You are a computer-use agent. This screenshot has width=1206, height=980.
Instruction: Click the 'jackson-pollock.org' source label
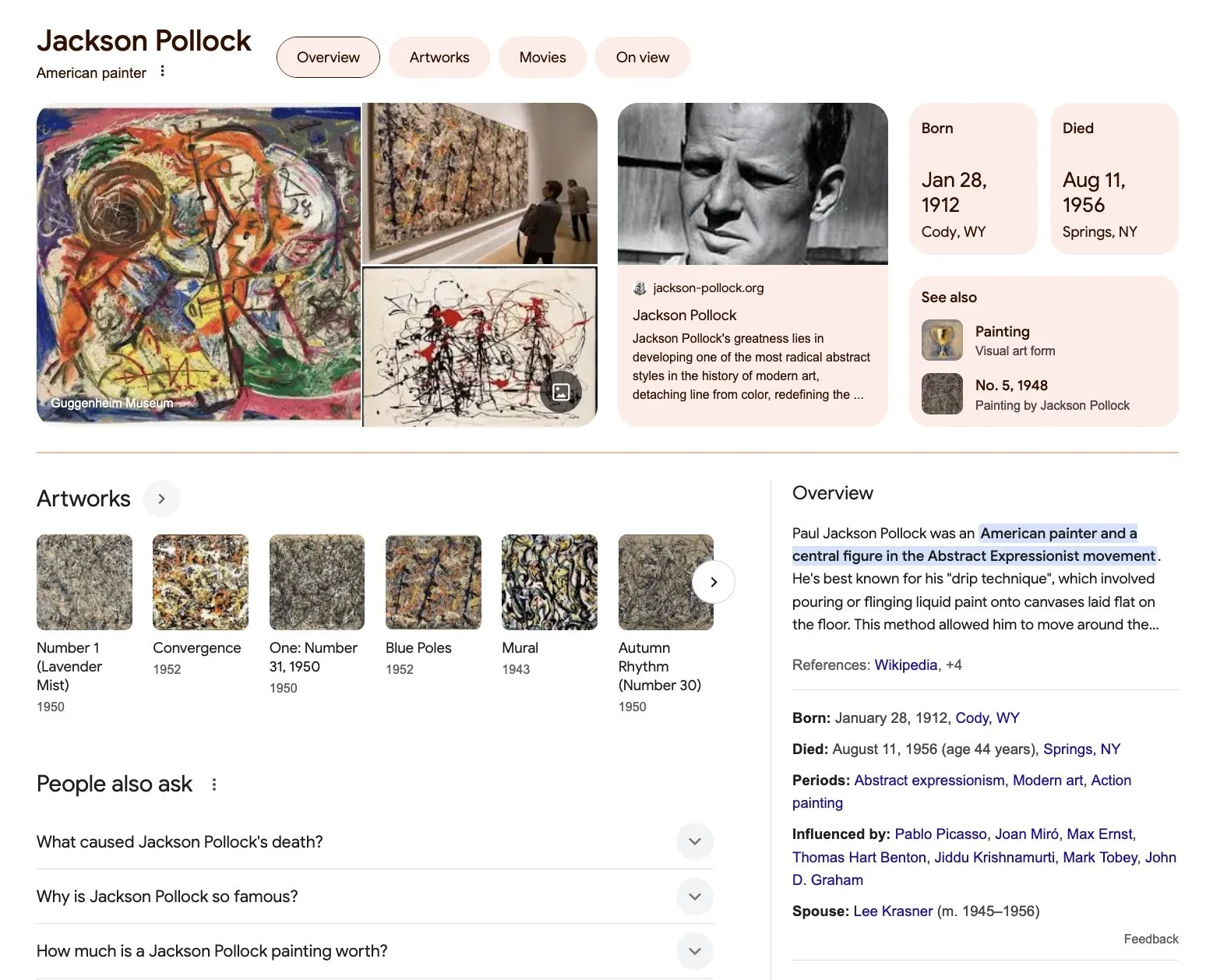pos(708,288)
